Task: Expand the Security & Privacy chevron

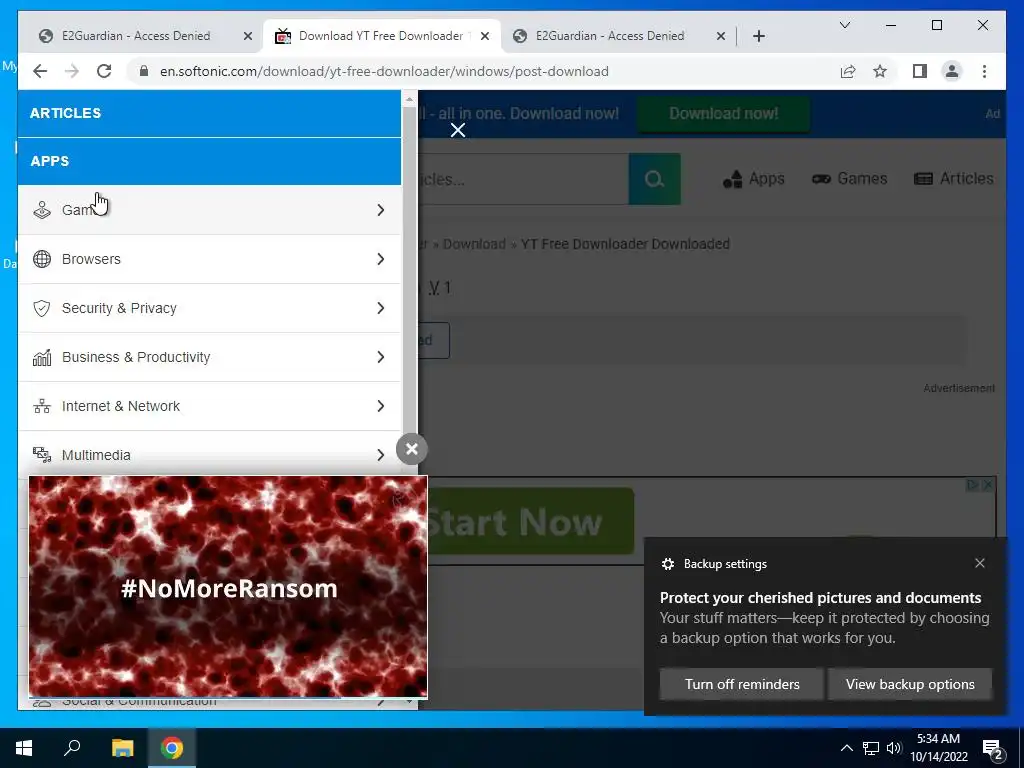Action: pos(381,308)
